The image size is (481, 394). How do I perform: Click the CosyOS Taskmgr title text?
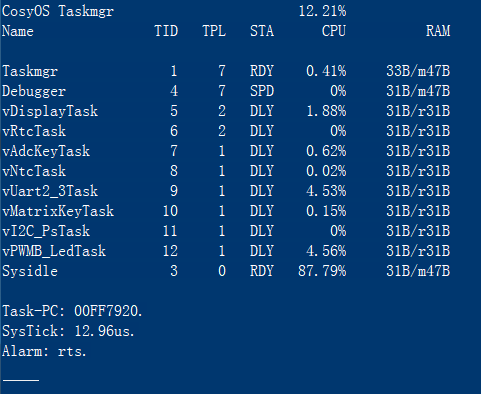click(58, 12)
